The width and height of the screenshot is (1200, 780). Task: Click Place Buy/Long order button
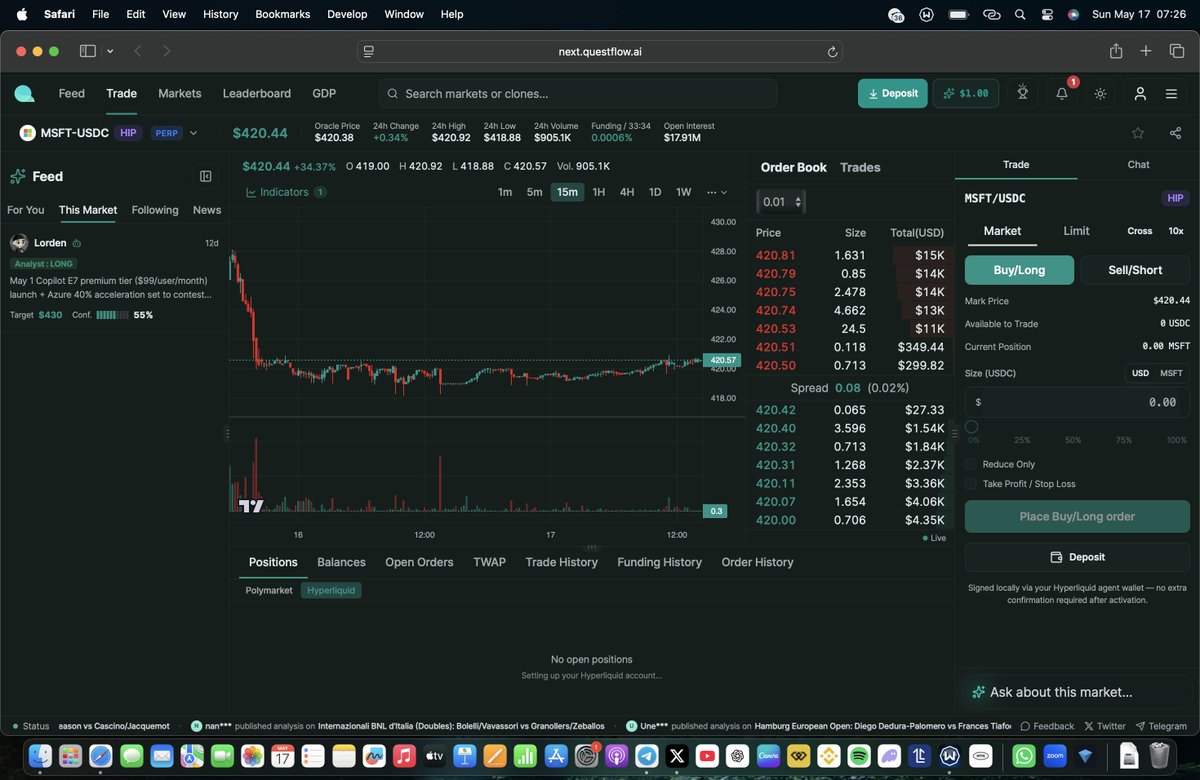[x=1077, y=516]
